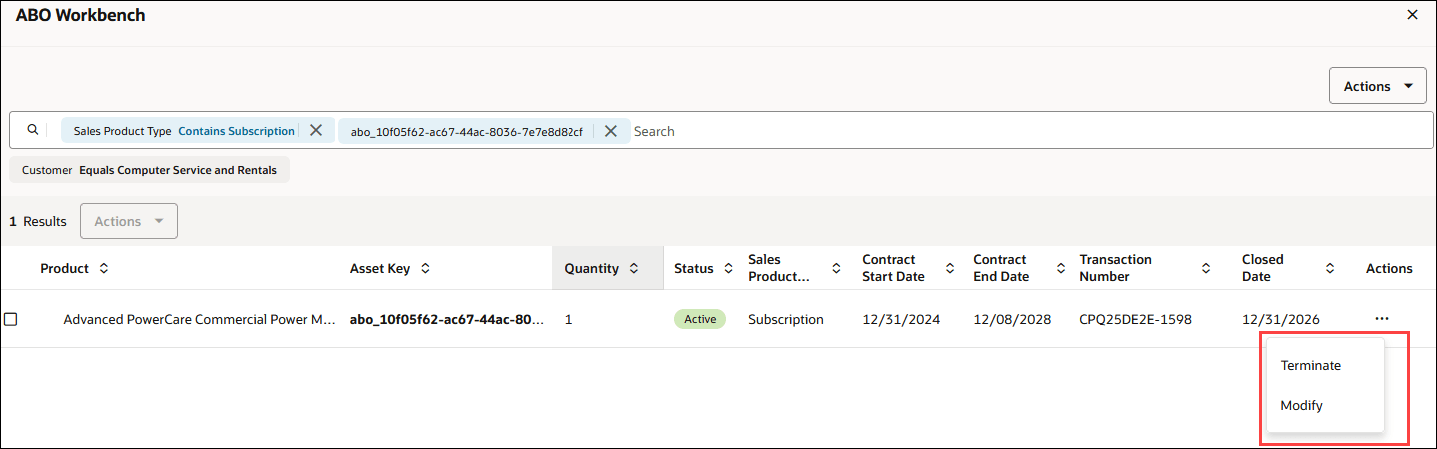
Task: Click transaction number CPQ25DE2E-1598
Action: tap(1135, 319)
